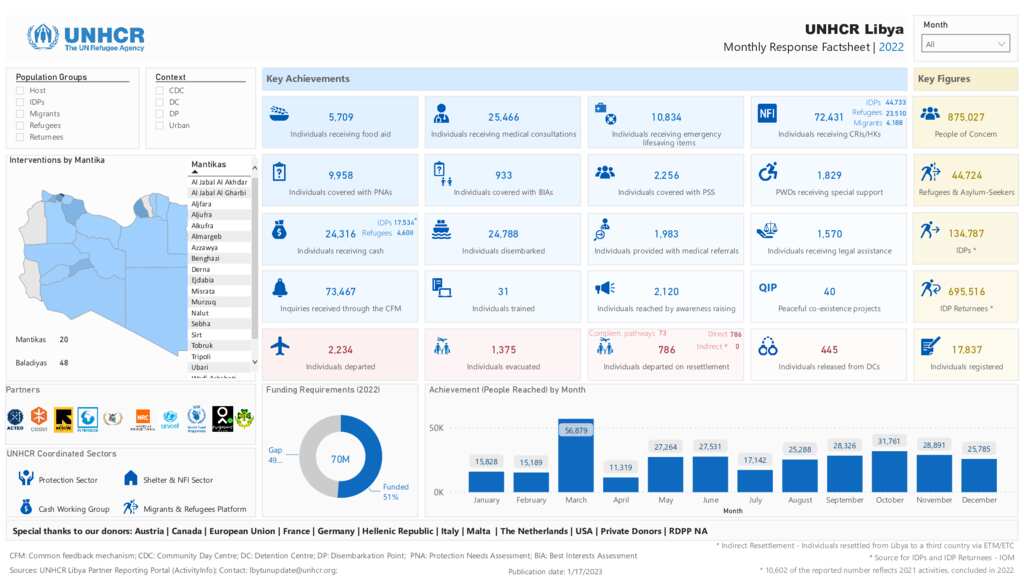Click the PSS group of people icon
This screenshot has height=583, width=1024.
tap(605, 172)
